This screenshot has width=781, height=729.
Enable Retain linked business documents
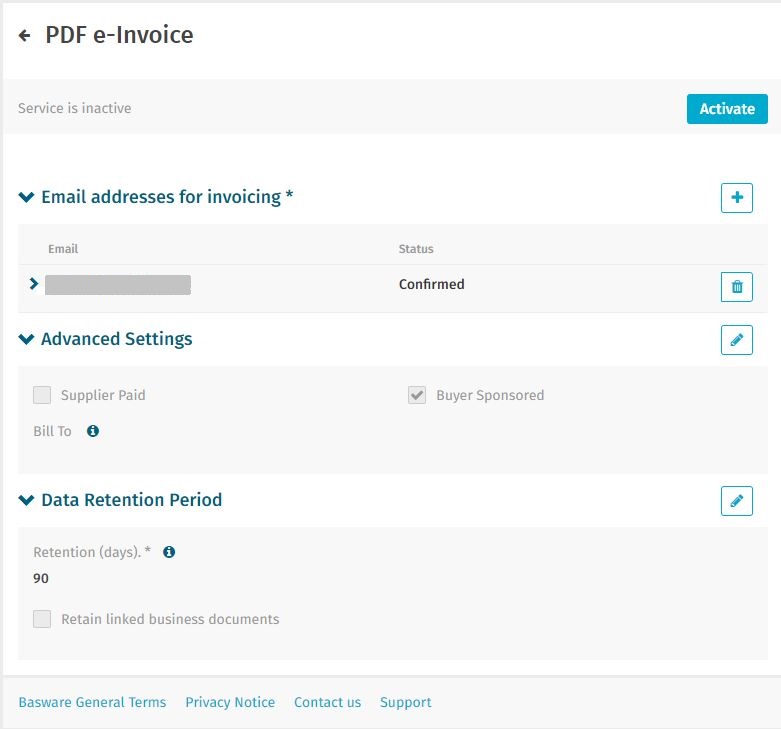[x=42, y=619]
